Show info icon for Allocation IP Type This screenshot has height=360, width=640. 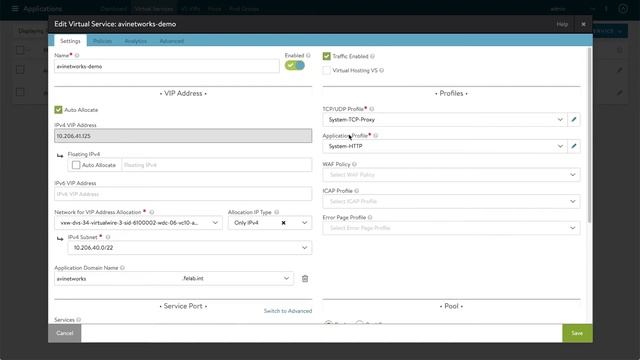point(276,212)
